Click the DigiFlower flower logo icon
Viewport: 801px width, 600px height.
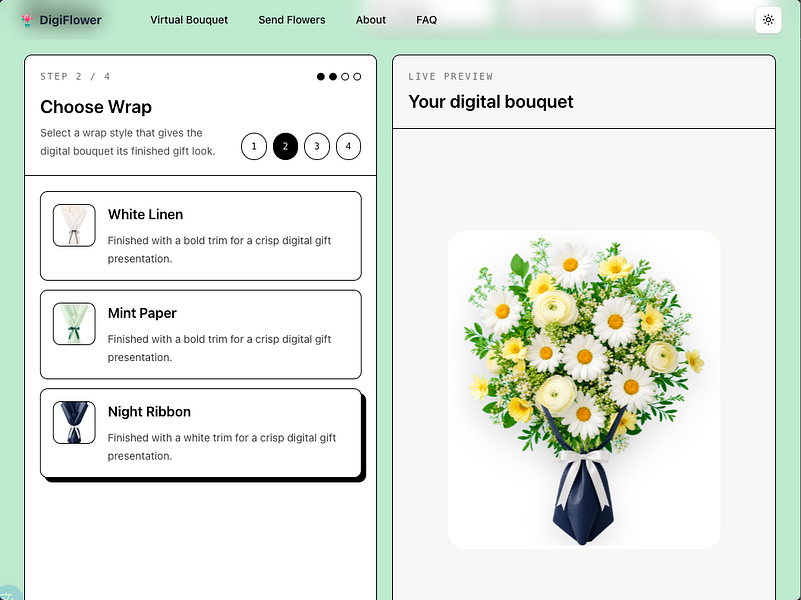(27, 20)
